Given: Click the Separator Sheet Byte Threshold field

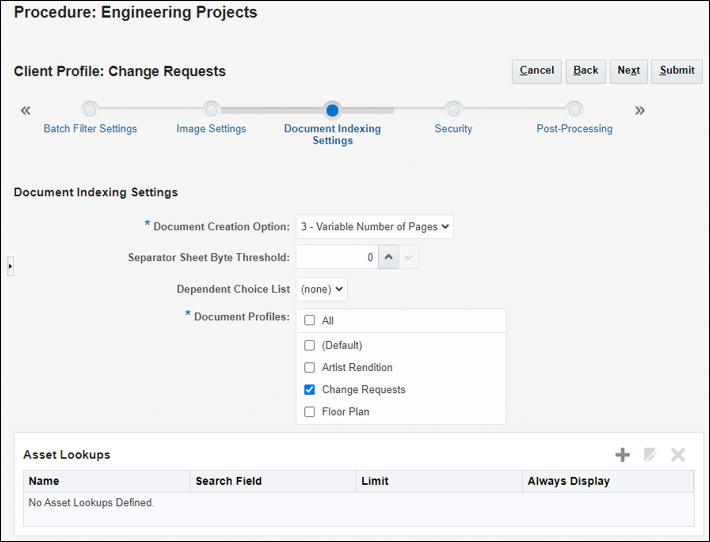Looking at the screenshot, I should [x=337, y=257].
